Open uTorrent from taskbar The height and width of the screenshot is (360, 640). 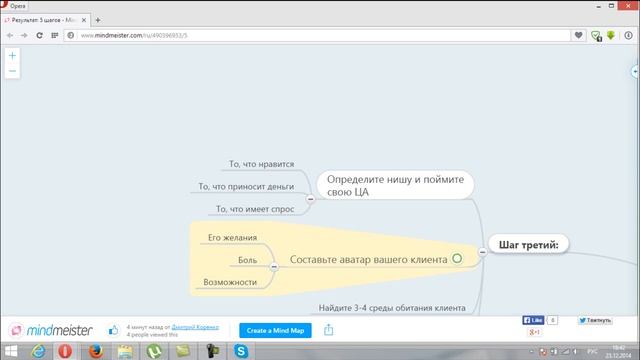154,351
